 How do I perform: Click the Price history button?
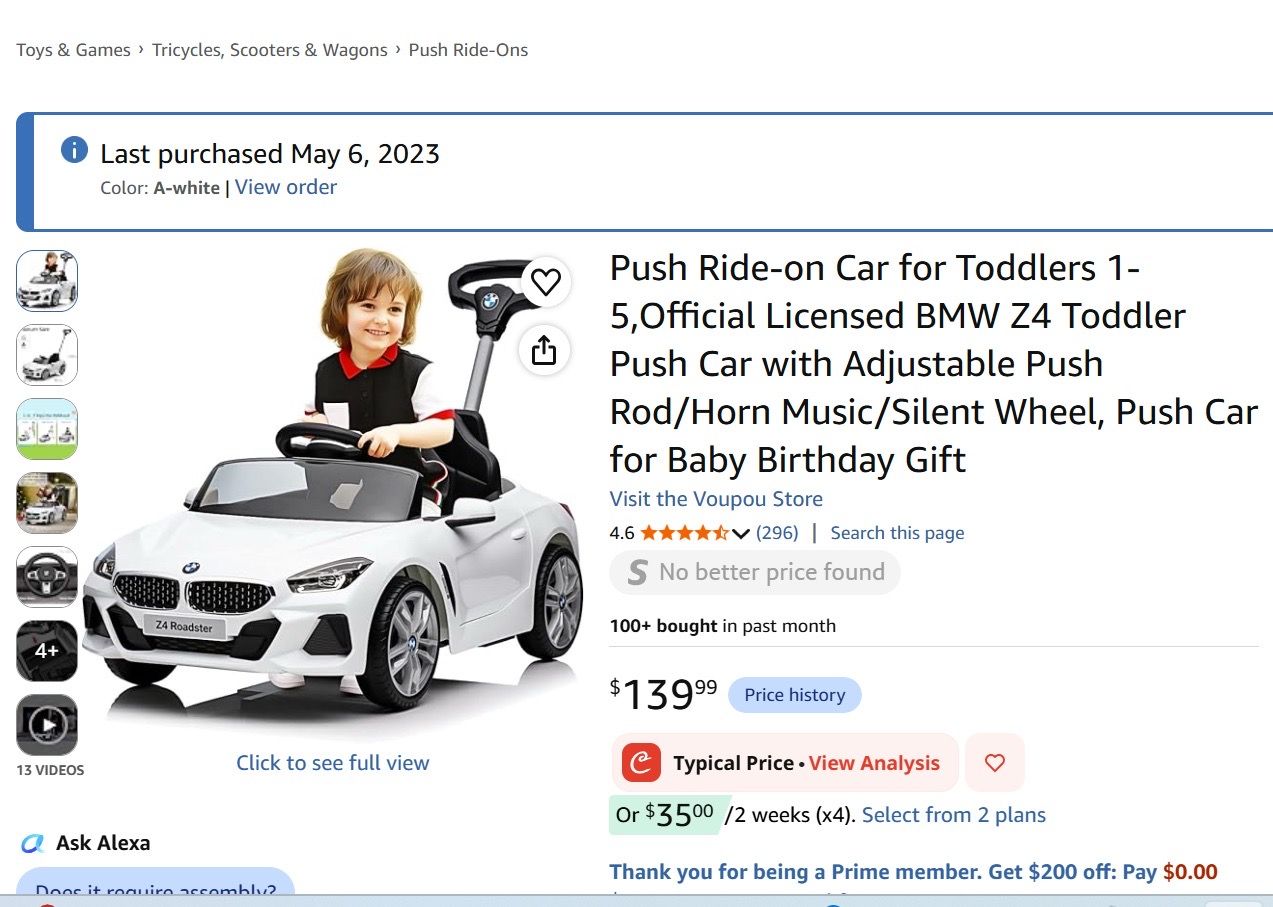(795, 695)
